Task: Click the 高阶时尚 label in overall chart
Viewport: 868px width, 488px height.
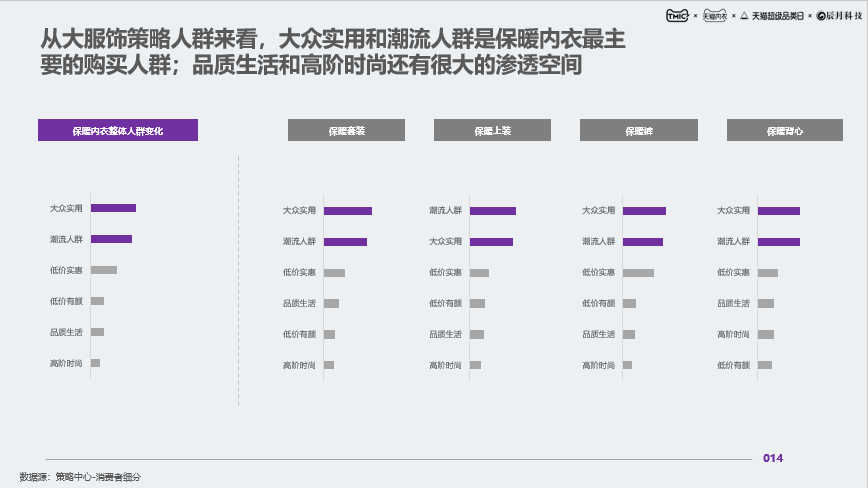Action: point(66,363)
